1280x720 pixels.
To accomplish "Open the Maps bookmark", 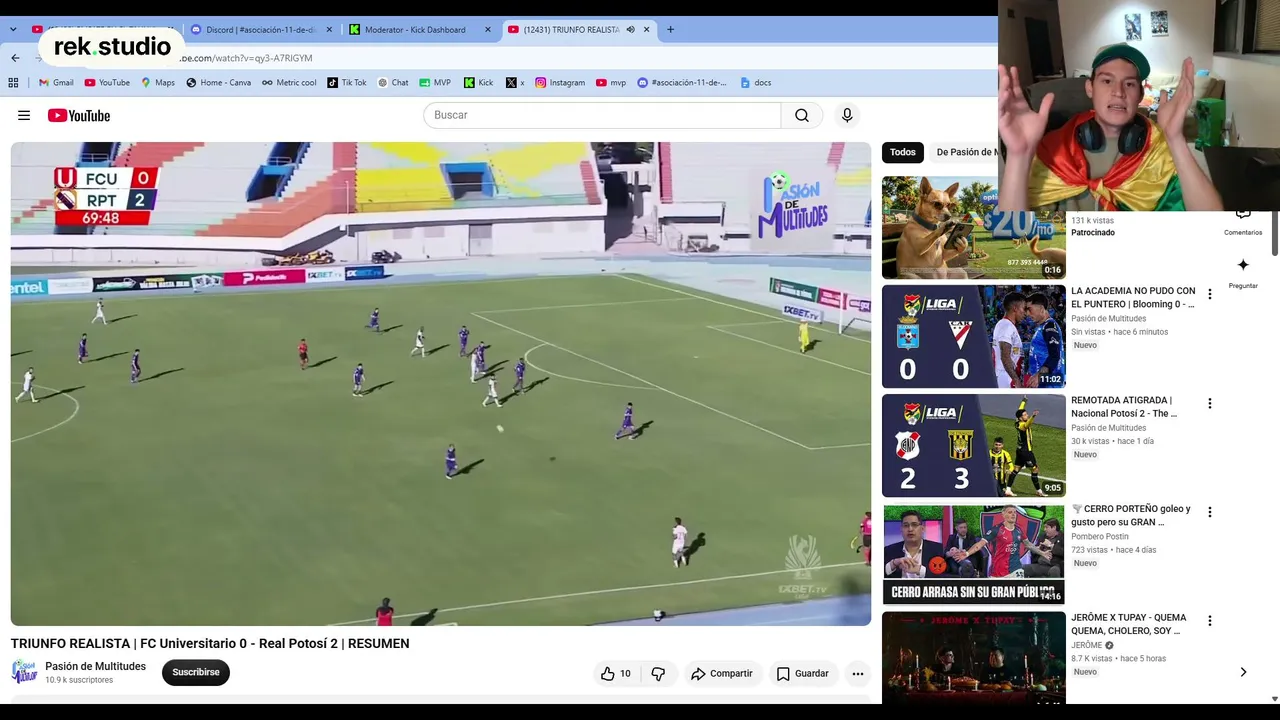I will coord(158,83).
